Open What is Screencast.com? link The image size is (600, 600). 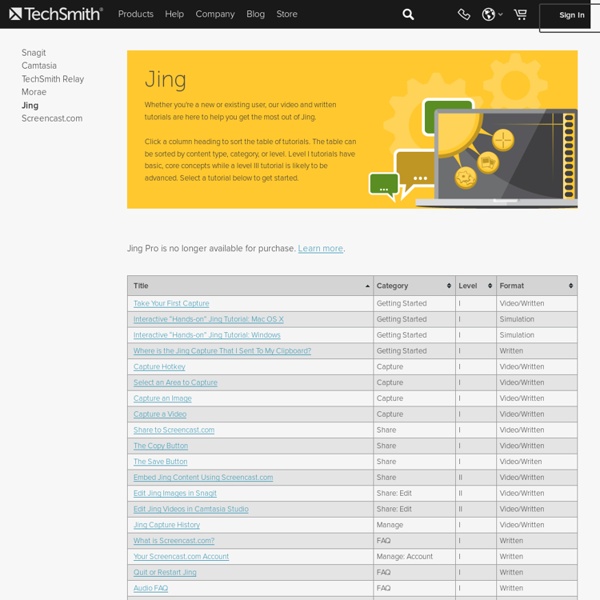coord(174,541)
